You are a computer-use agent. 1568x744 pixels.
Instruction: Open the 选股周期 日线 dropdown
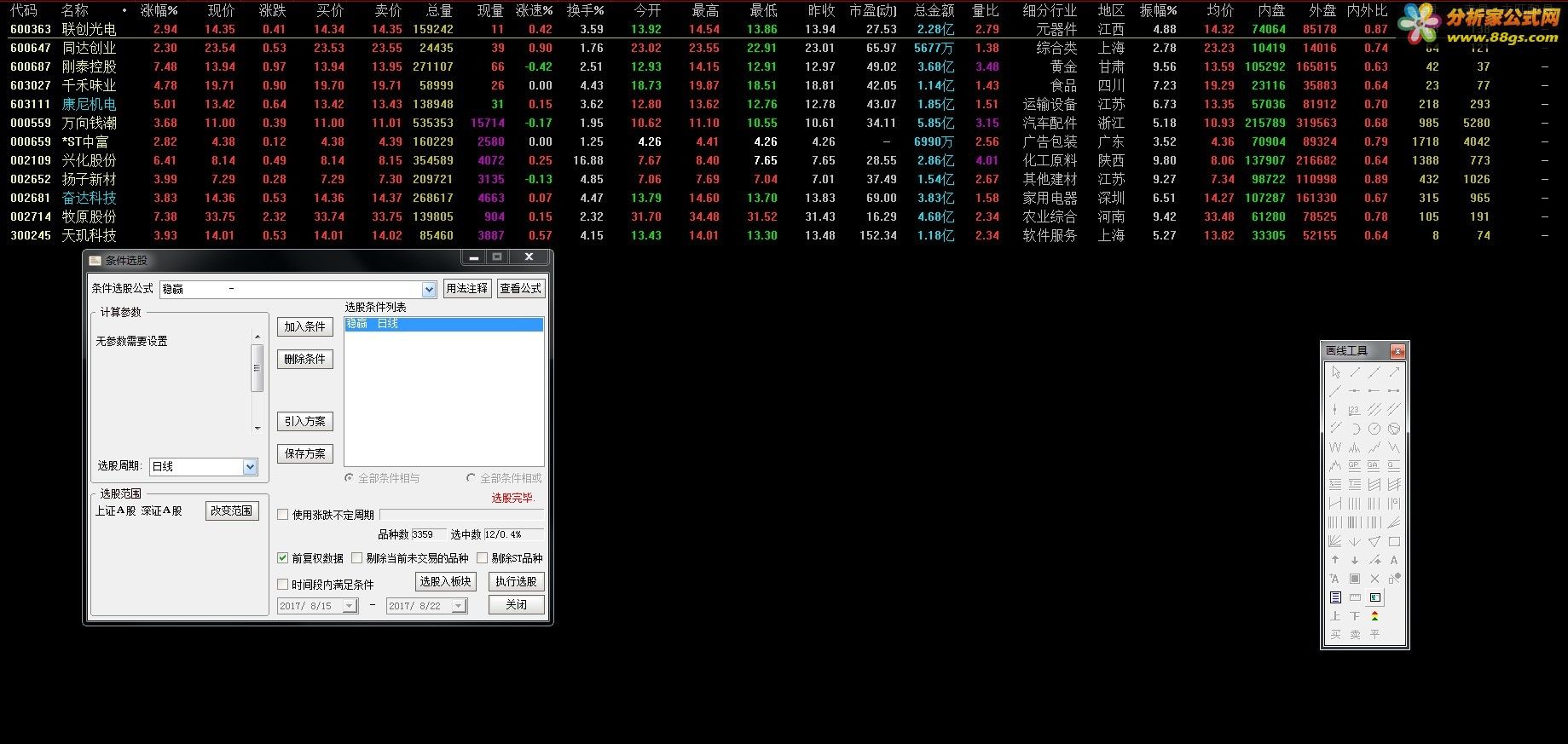pyautogui.click(x=250, y=466)
